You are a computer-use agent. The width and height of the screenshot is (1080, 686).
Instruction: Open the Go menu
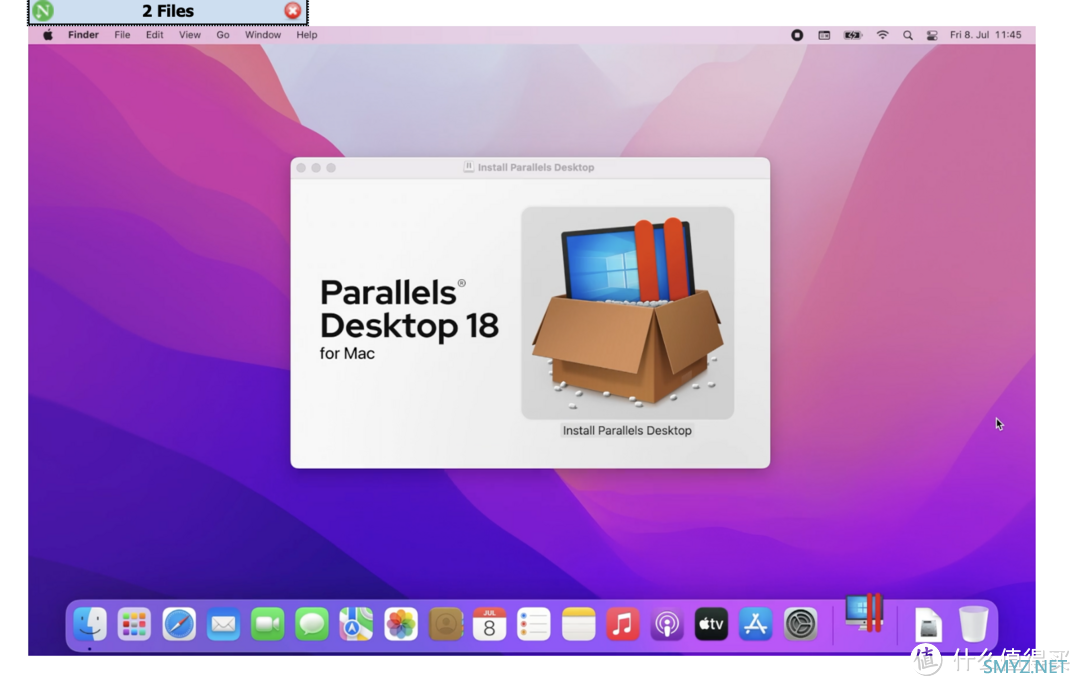(222, 35)
